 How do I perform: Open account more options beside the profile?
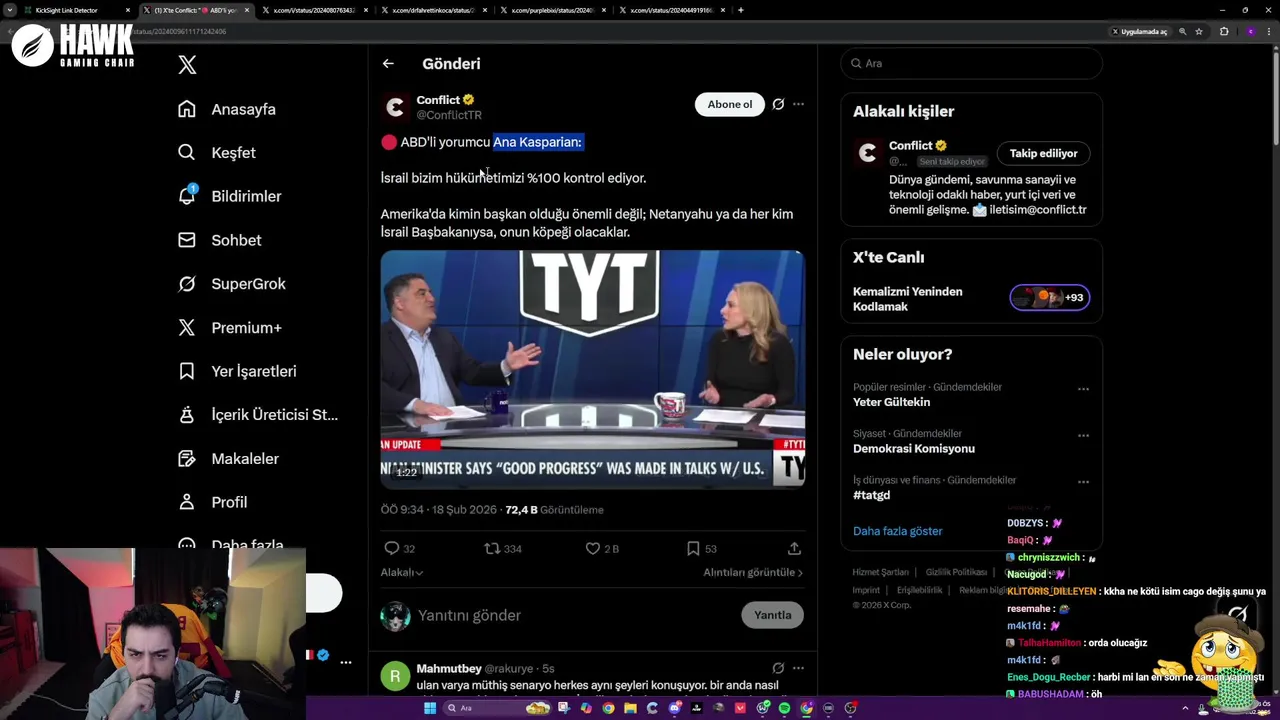[x=345, y=662]
